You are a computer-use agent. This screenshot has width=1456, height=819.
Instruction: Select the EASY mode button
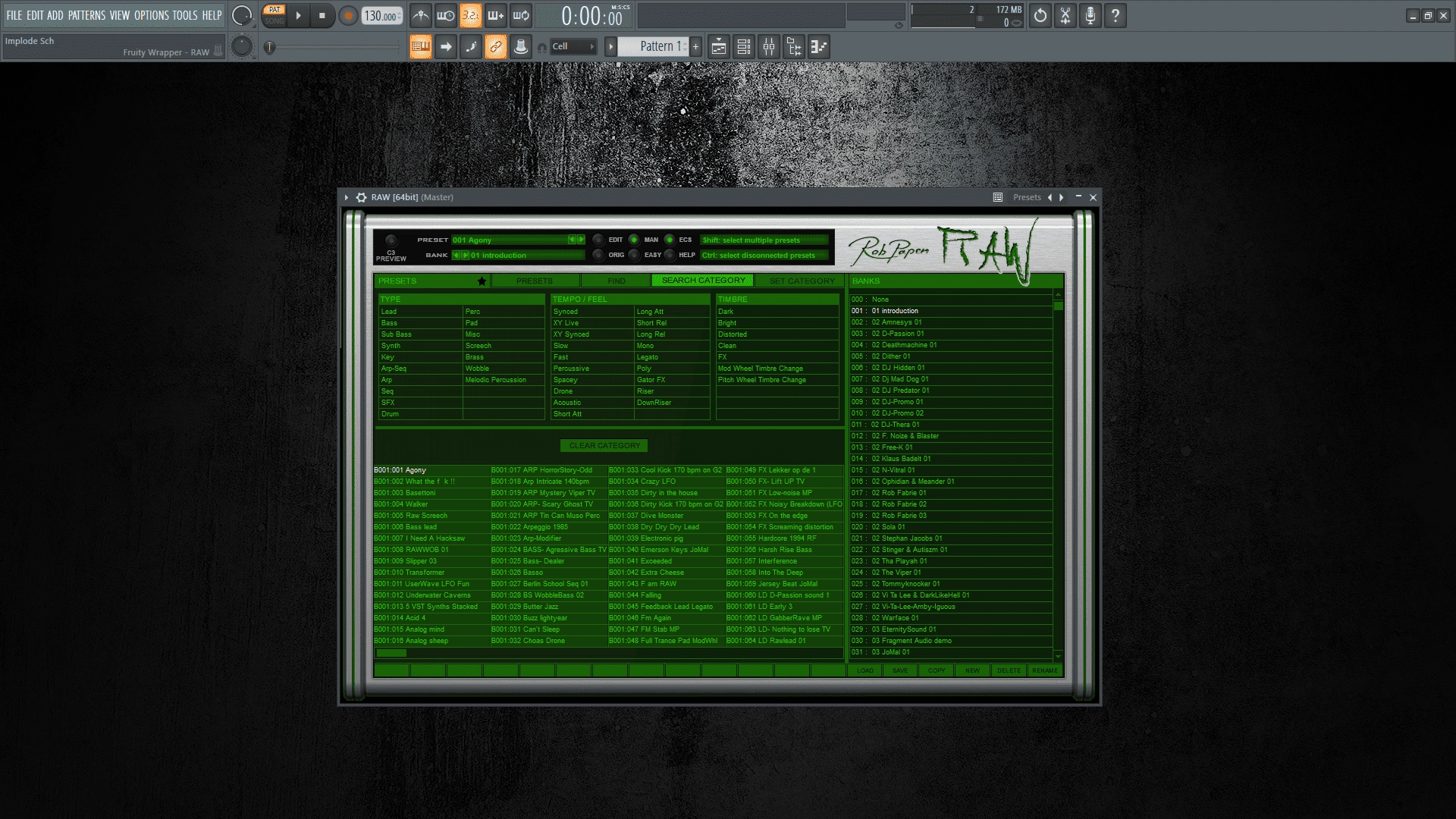click(x=634, y=255)
